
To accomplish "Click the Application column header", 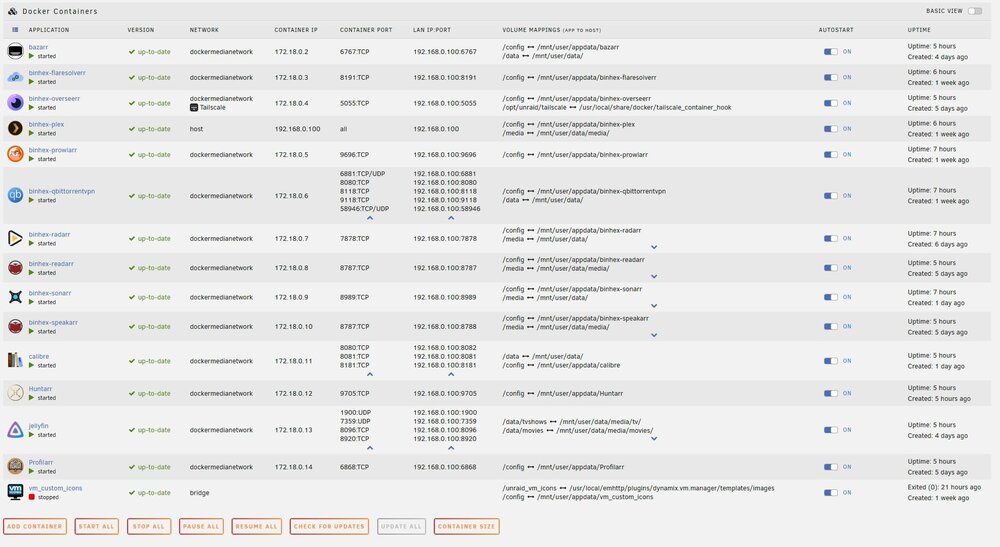I will pos(49,30).
